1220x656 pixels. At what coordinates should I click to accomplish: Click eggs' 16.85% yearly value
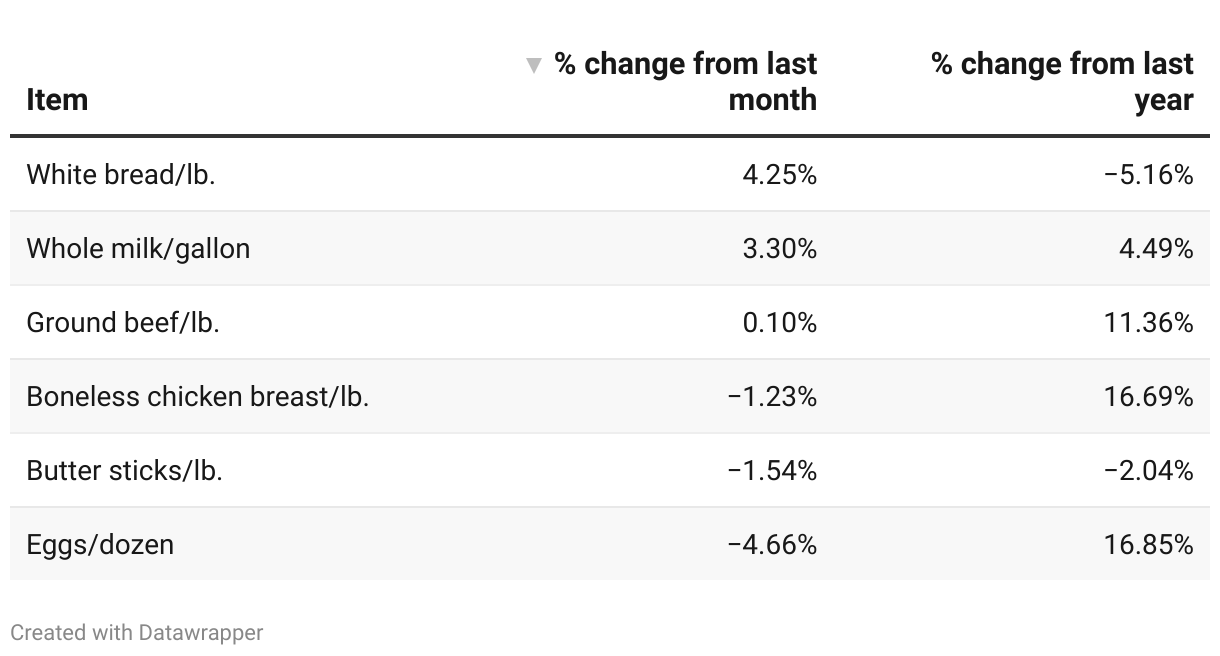(x=1155, y=544)
